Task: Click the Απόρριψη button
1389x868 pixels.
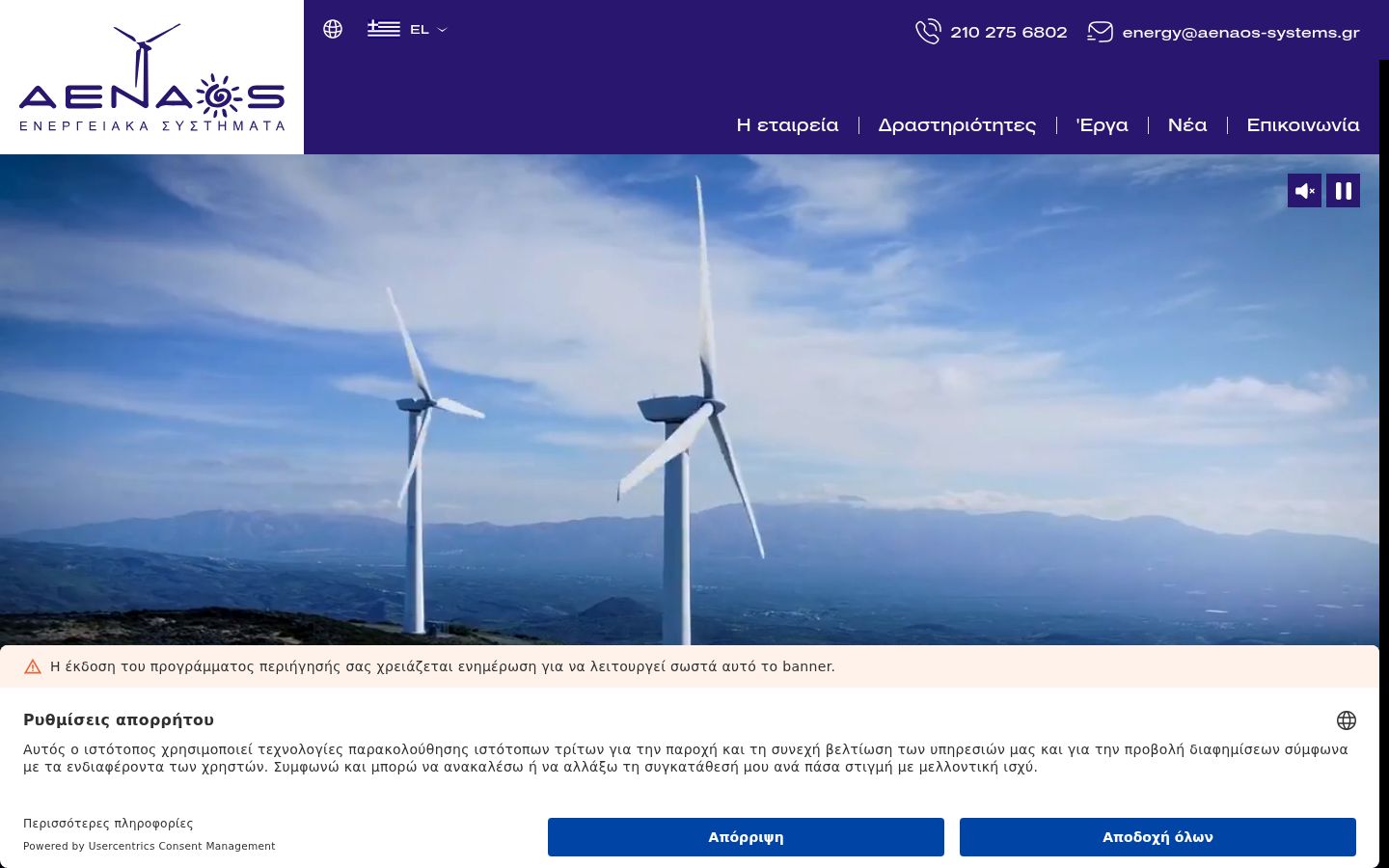Action: pyautogui.click(x=746, y=837)
